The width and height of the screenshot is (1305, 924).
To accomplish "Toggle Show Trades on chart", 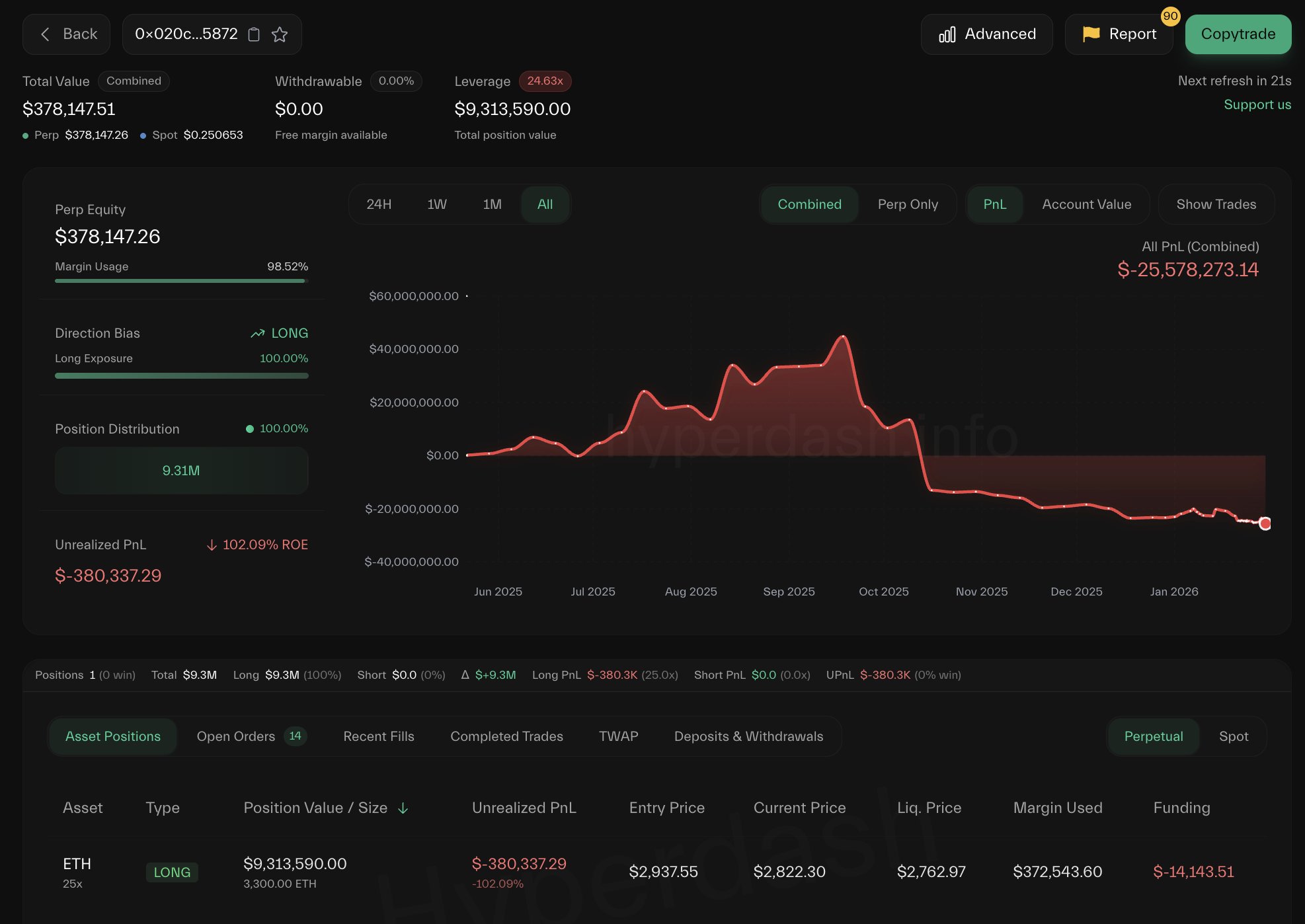I will tap(1216, 204).
